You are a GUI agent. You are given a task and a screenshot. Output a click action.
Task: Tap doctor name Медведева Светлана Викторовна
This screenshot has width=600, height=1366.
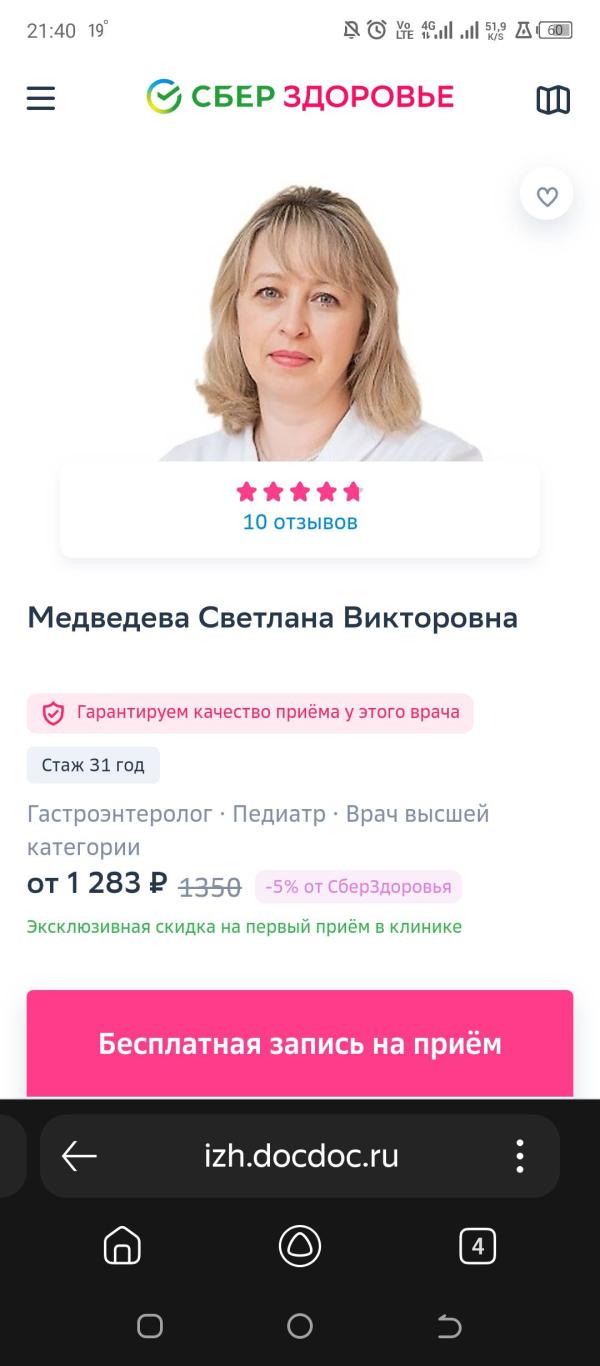273,618
